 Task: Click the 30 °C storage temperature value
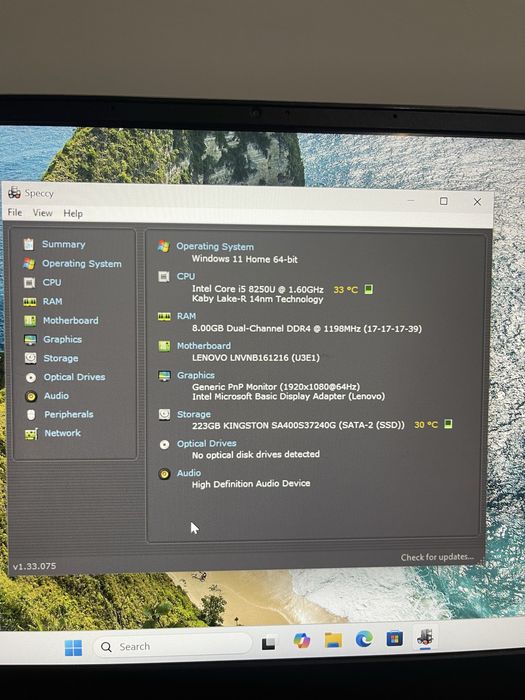pos(426,425)
